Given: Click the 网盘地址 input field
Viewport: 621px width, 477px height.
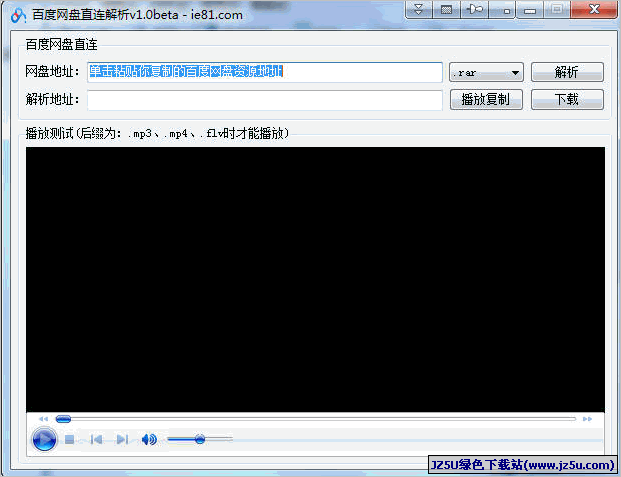Looking at the screenshot, I should tap(265, 72).
